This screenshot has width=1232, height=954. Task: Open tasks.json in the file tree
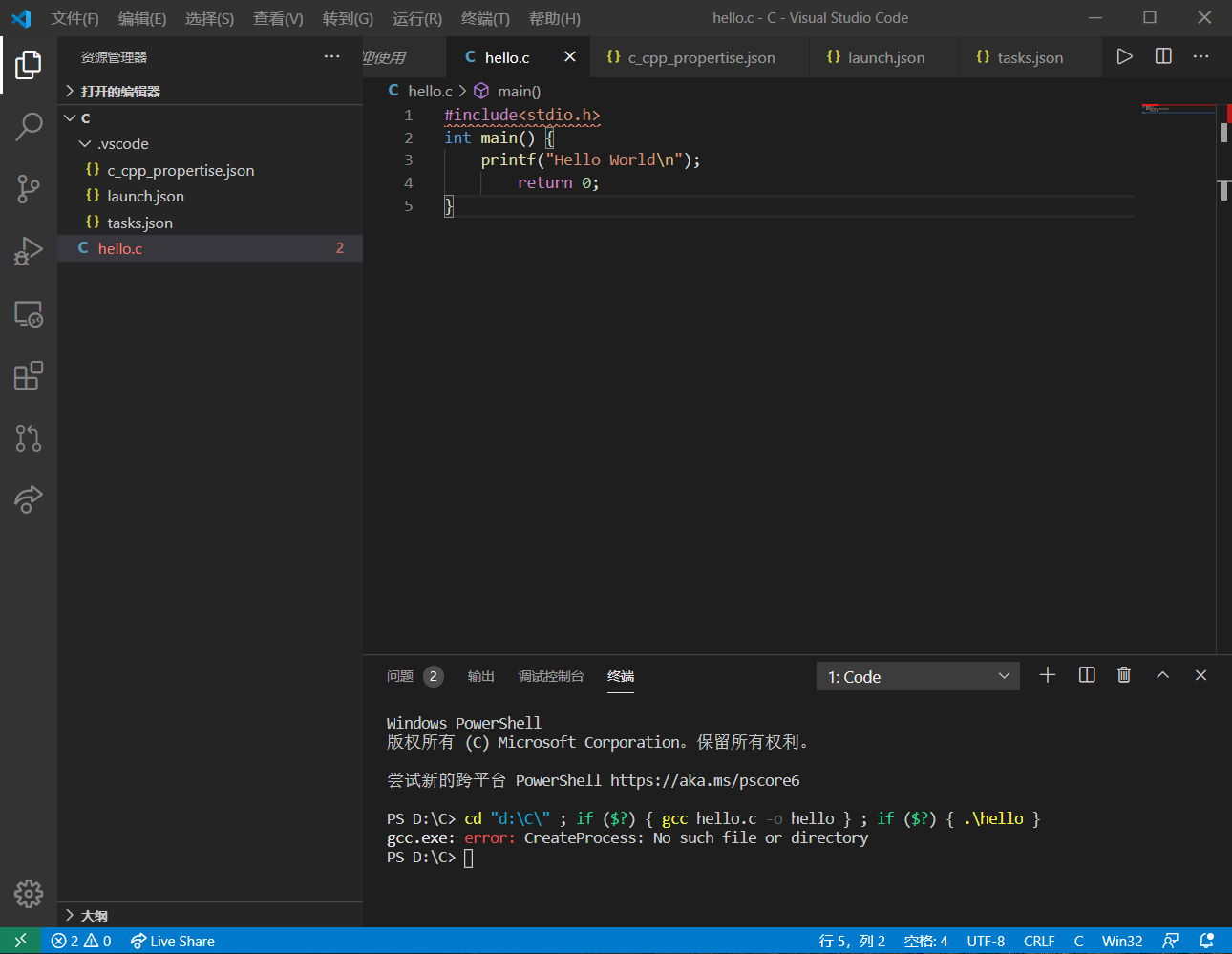pos(210,223)
